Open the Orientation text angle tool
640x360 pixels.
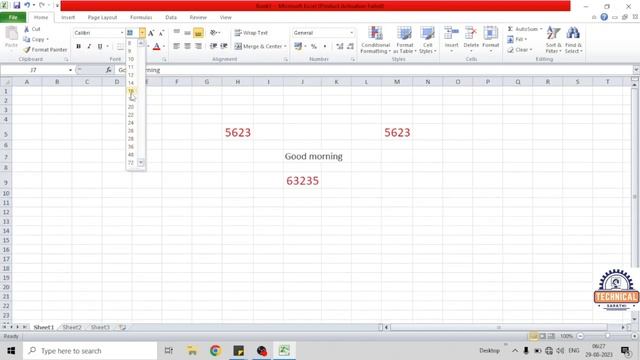click(x=214, y=33)
